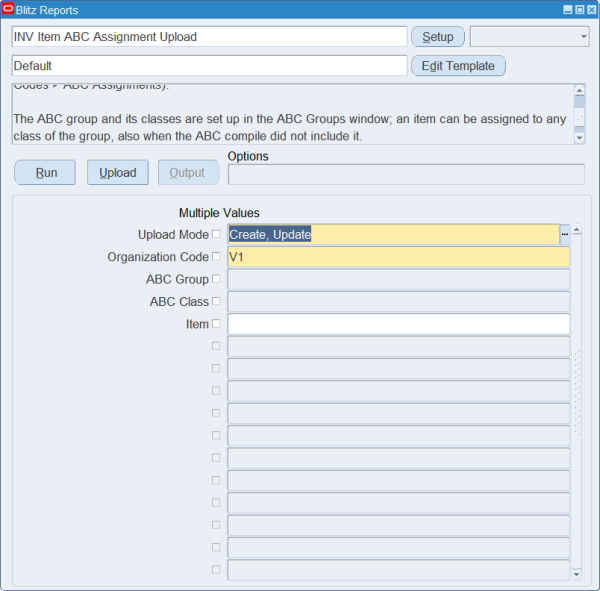This screenshot has width=600, height=591.
Task: Click the report name field INV Item ABC Assignment Upload
Action: pyautogui.click(x=209, y=37)
